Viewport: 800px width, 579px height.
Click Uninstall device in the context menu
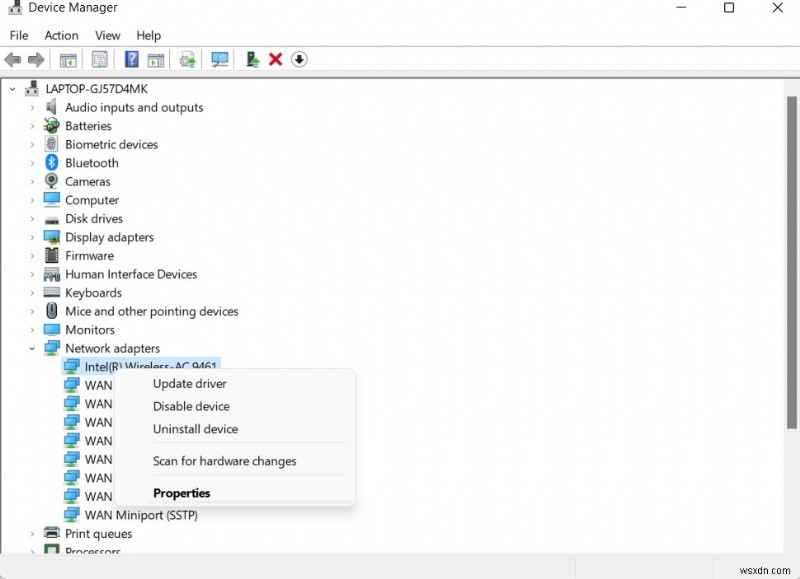195,428
